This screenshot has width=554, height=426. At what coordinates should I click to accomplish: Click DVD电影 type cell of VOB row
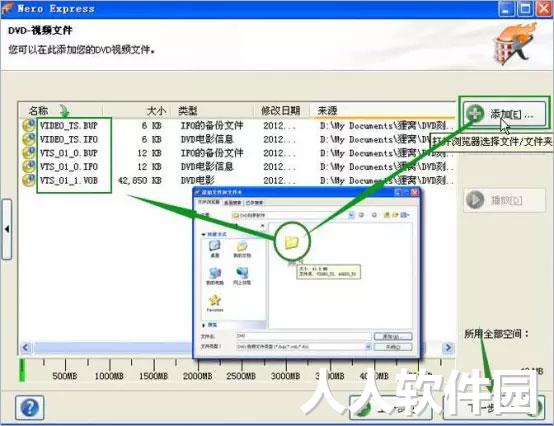coord(198,181)
